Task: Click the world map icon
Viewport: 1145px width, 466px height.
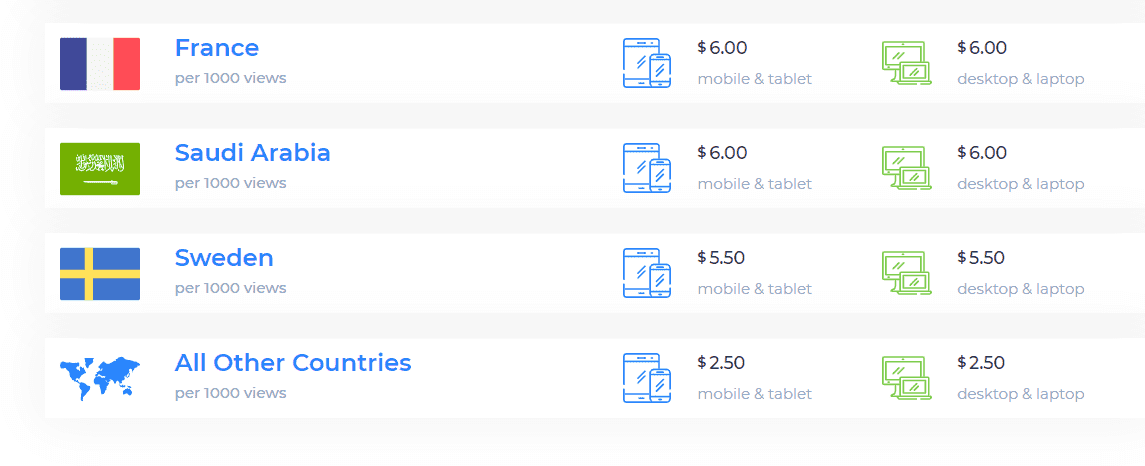Action: click(100, 379)
